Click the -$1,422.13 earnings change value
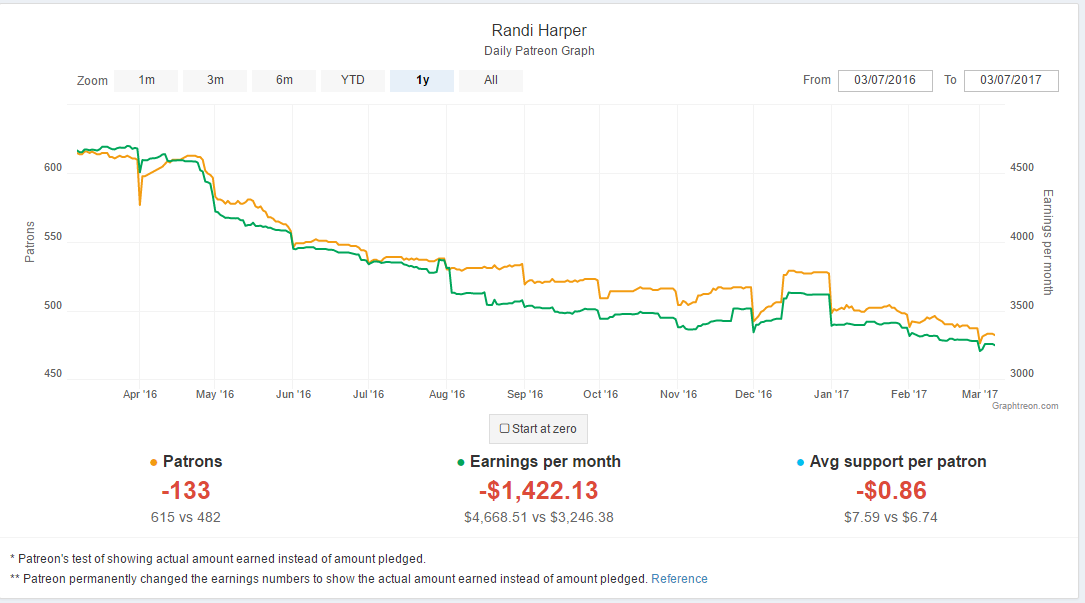The height and width of the screenshot is (603, 1085). [538, 491]
